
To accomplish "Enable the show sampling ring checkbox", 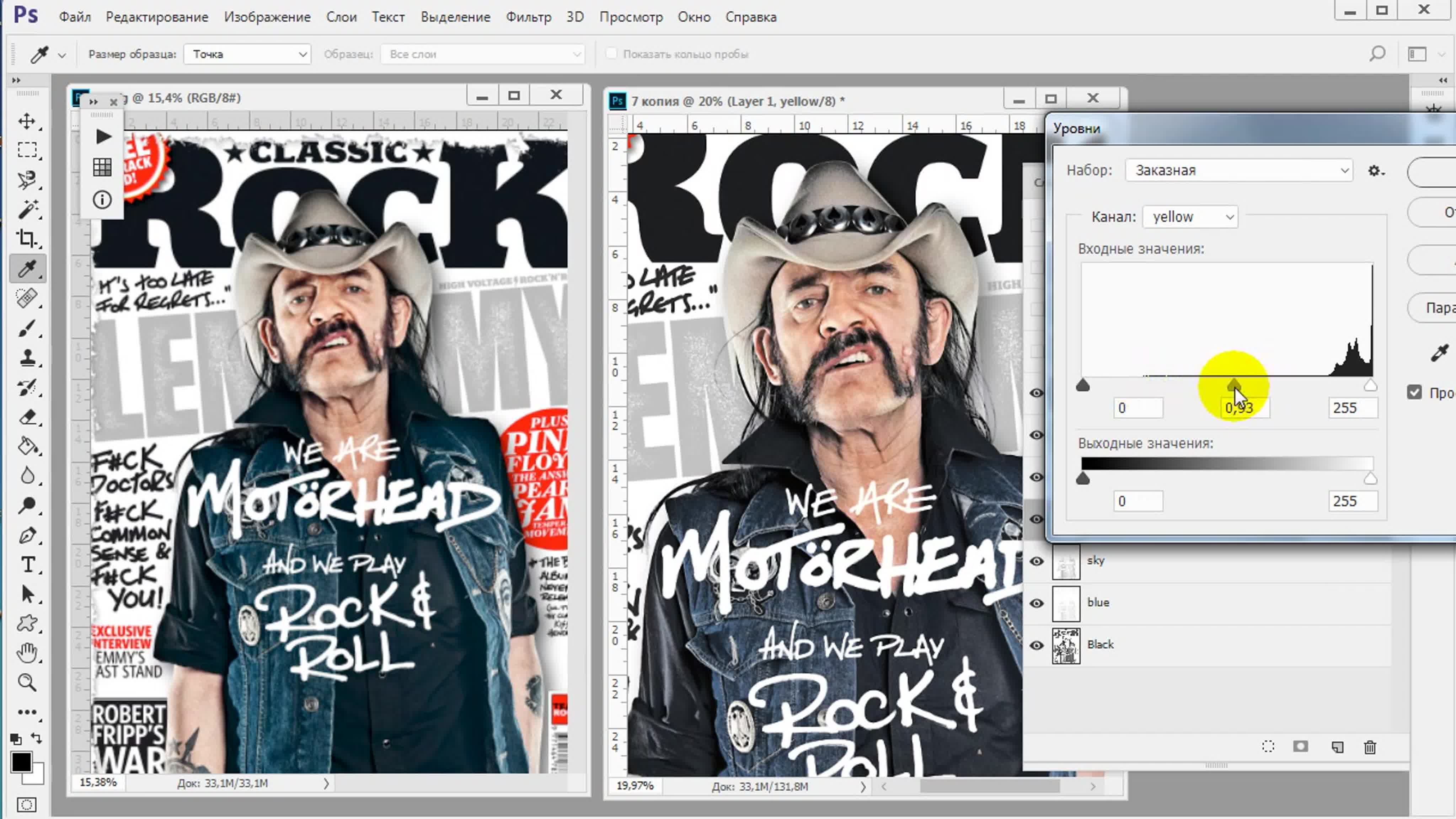I will [611, 53].
